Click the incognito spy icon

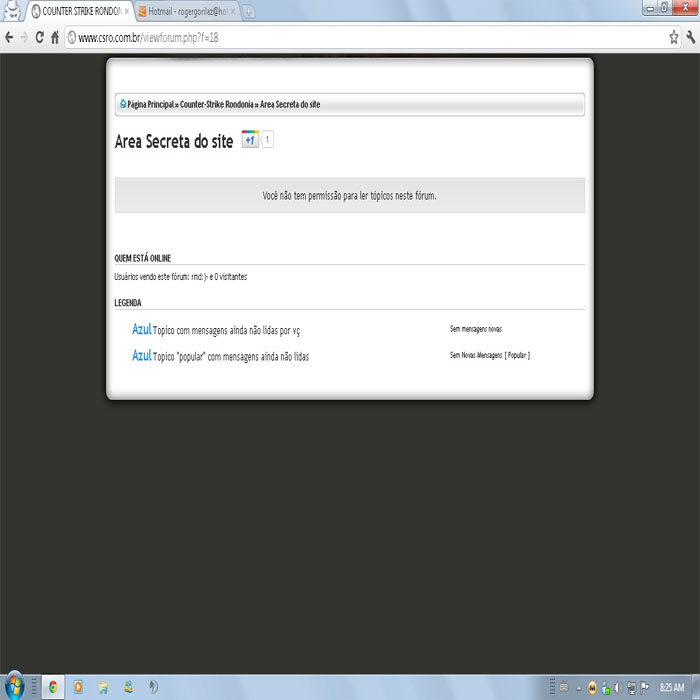pos(12,10)
